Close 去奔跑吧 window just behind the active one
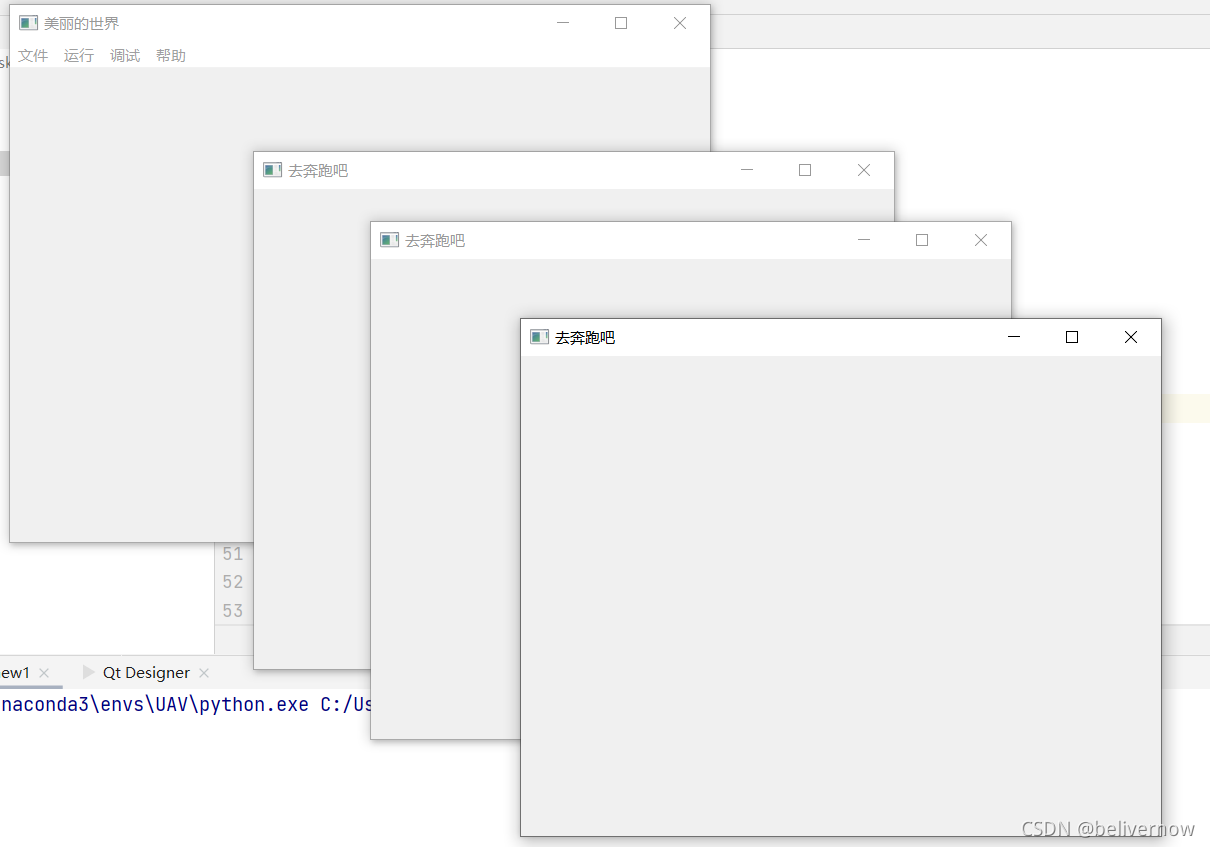The height and width of the screenshot is (847, 1210). (981, 240)
